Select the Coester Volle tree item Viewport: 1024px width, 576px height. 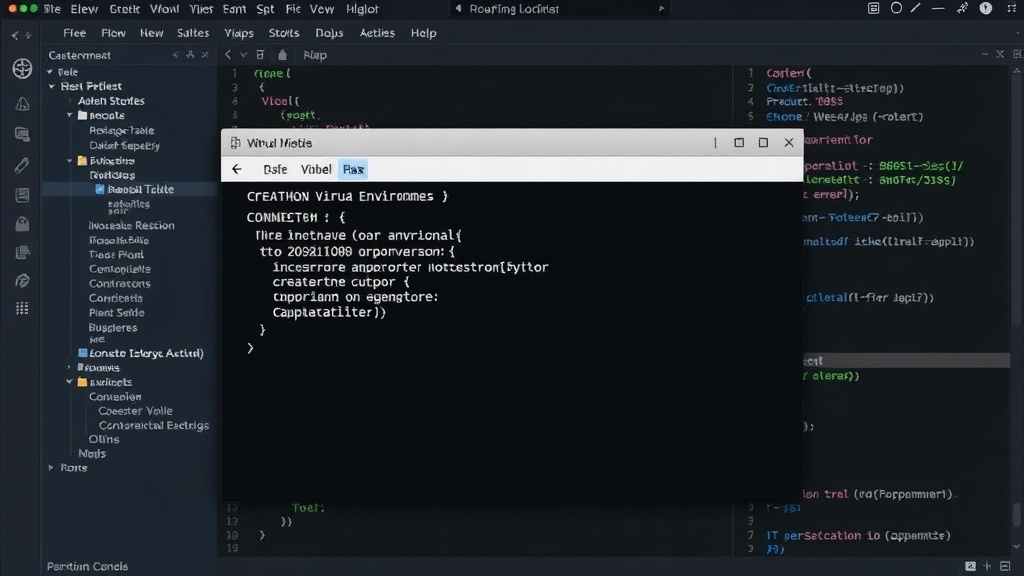tap(135, 411)
